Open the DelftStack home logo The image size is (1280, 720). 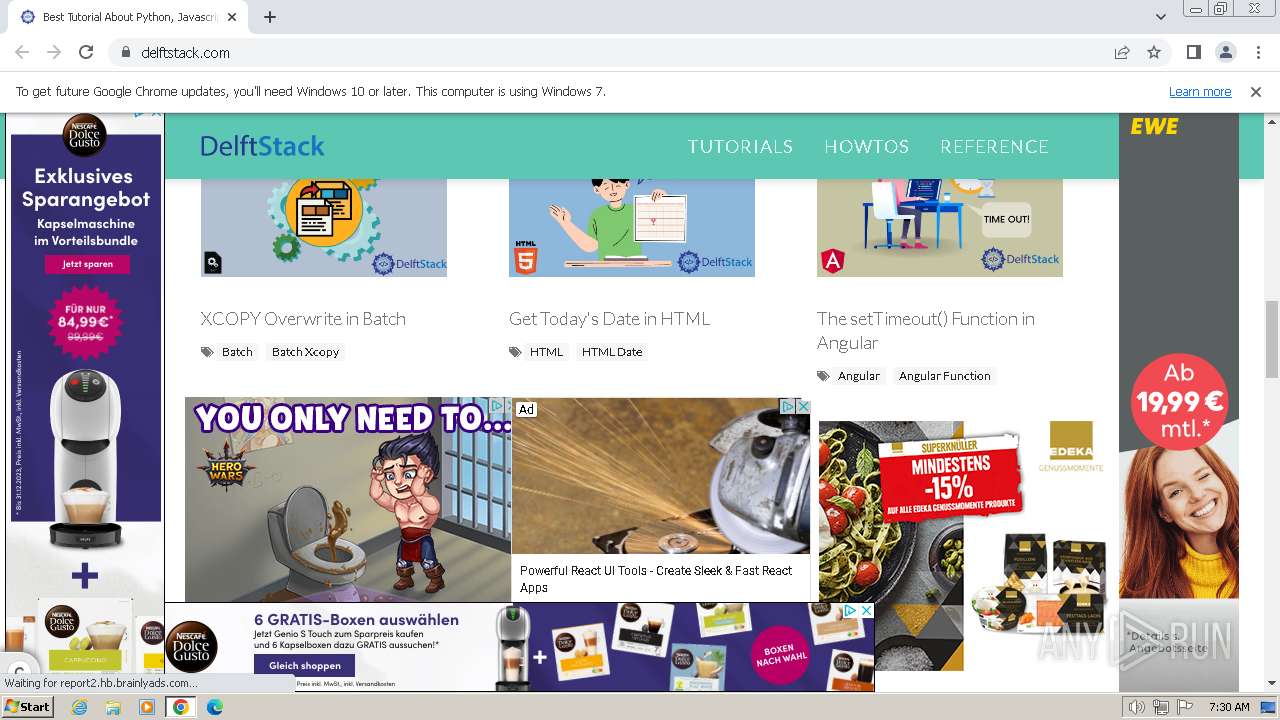click(262, 146)
